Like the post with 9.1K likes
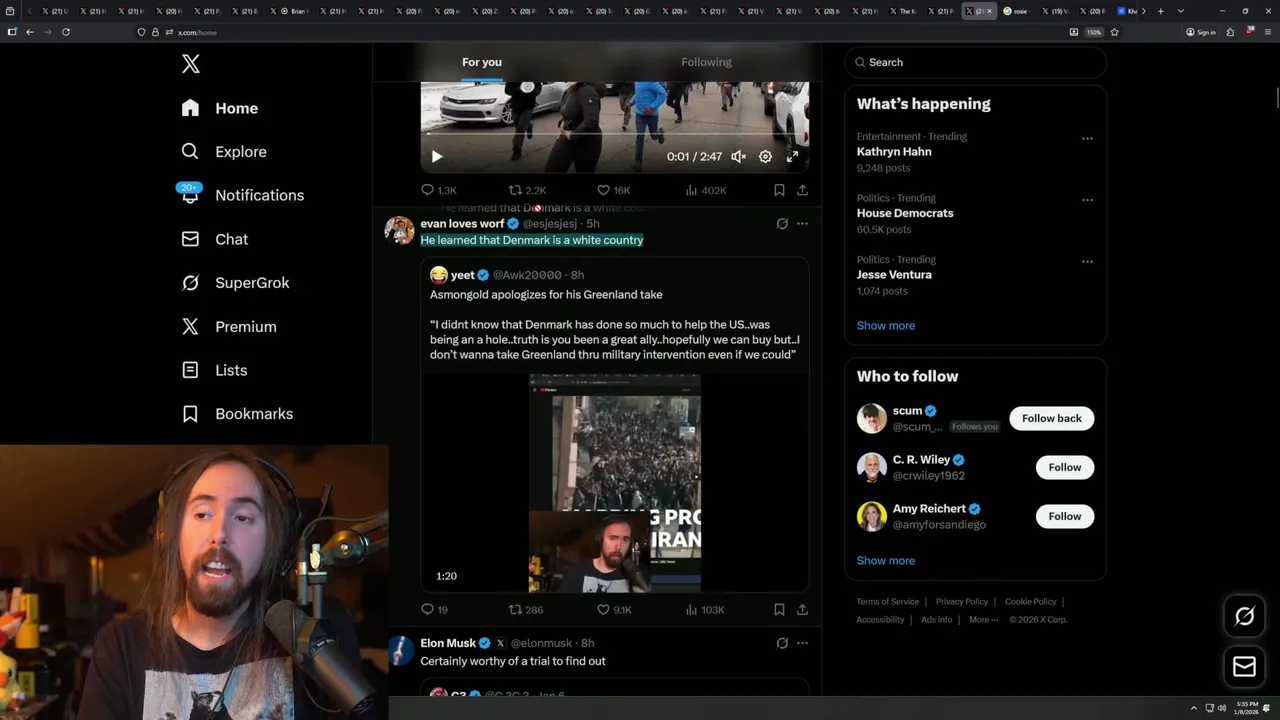The height and width of the screenshot is (720, 1280). 614,609
